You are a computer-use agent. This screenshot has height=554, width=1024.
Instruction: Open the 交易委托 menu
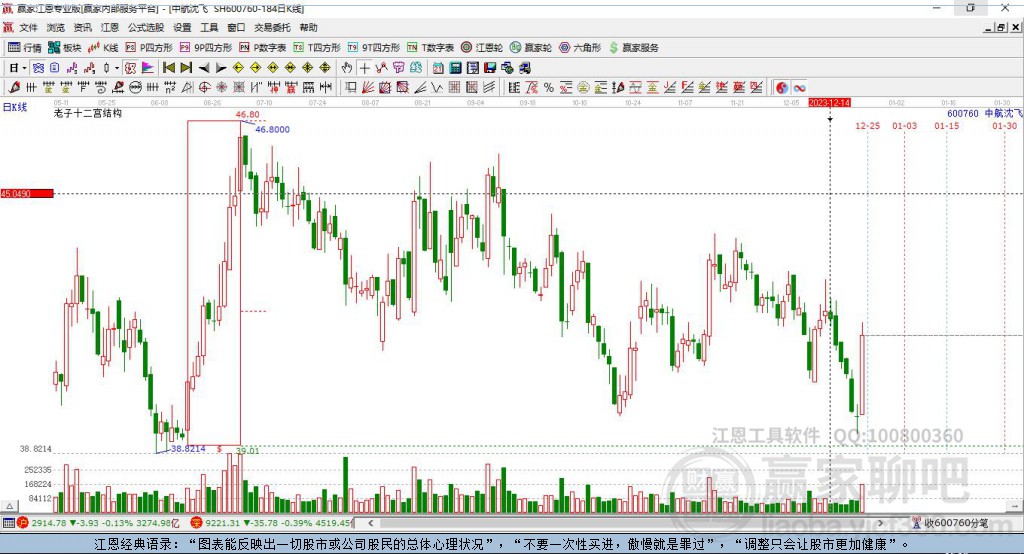(272, 27)
